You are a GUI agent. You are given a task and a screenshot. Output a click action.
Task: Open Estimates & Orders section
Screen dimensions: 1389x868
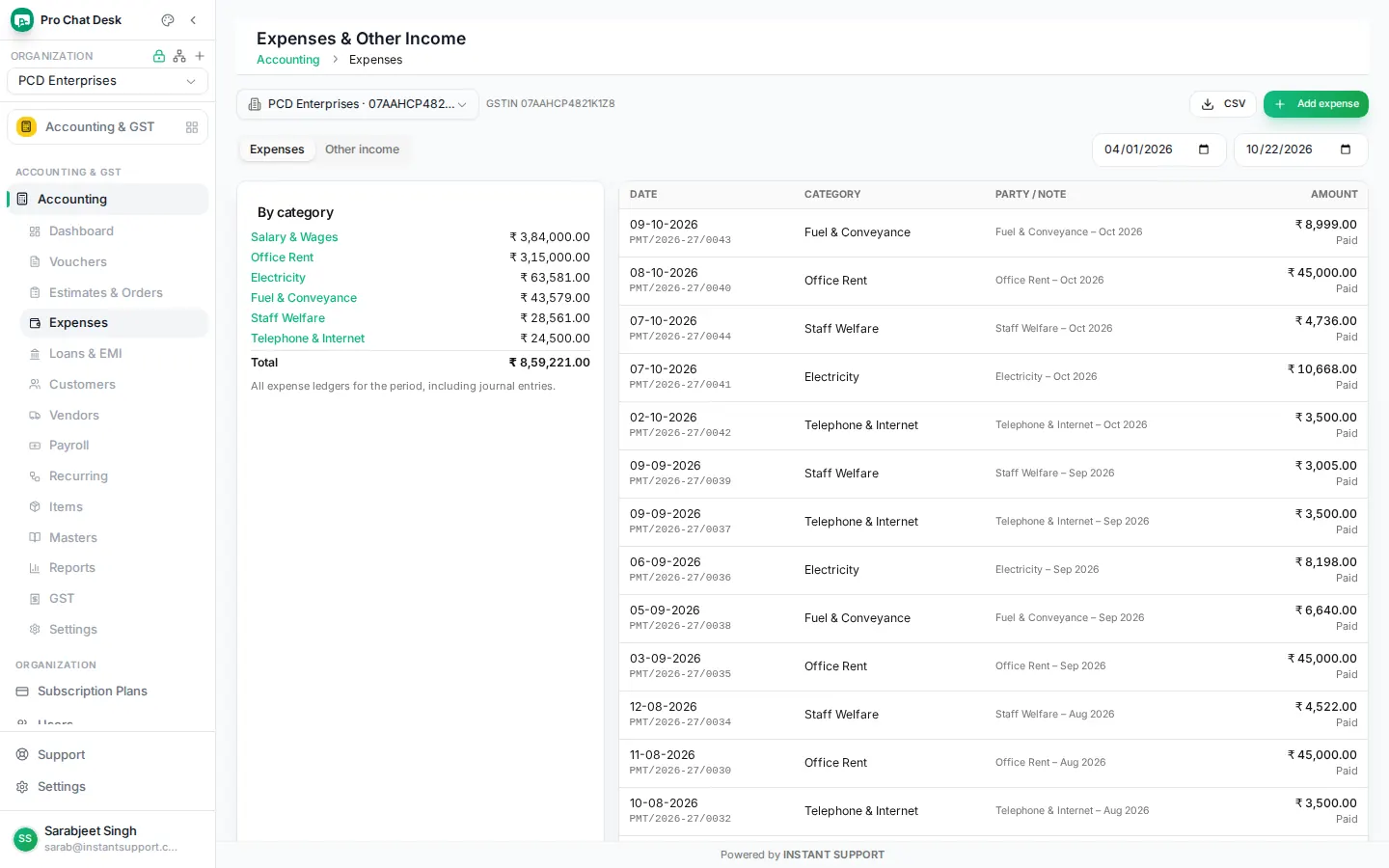point(114,293)
